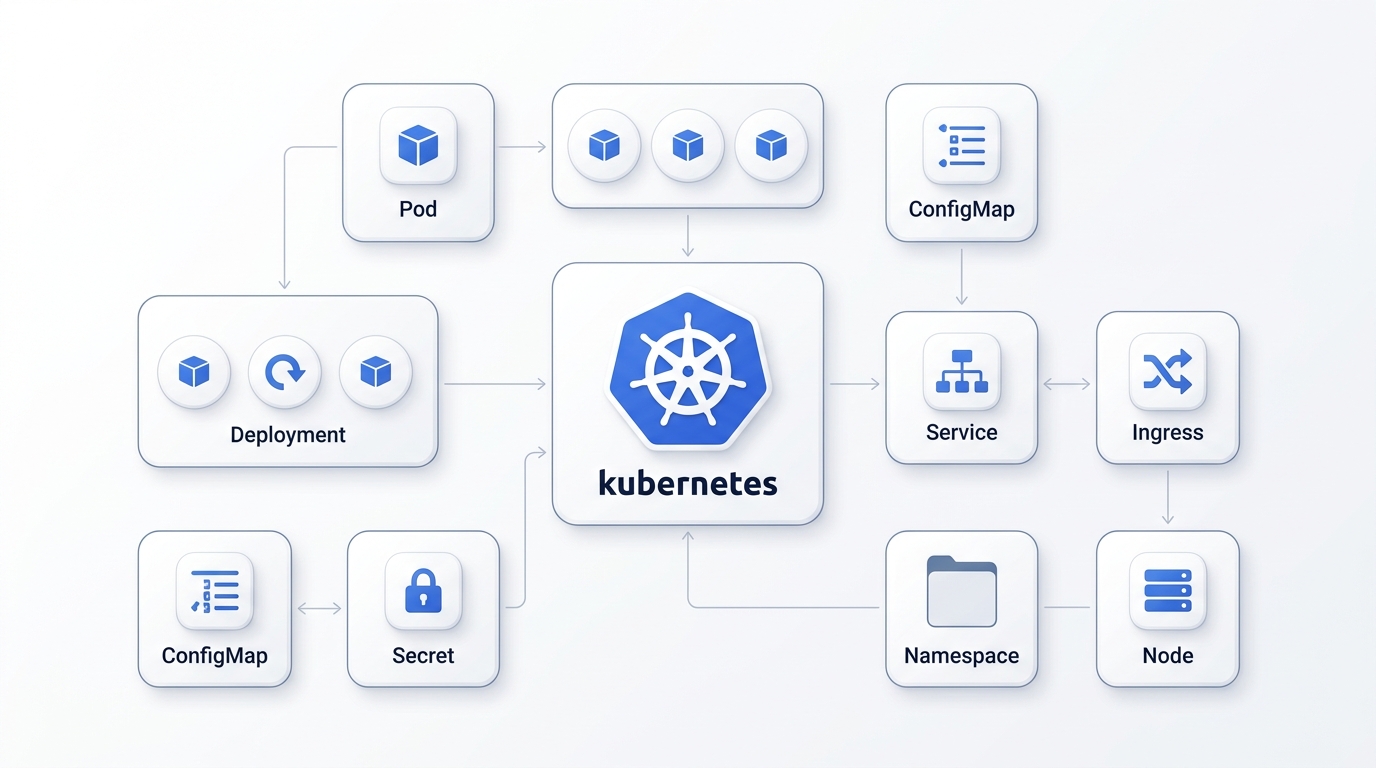Click the "Deployment" label
The image size is (1376, 768).
click(x=288, y=435)
